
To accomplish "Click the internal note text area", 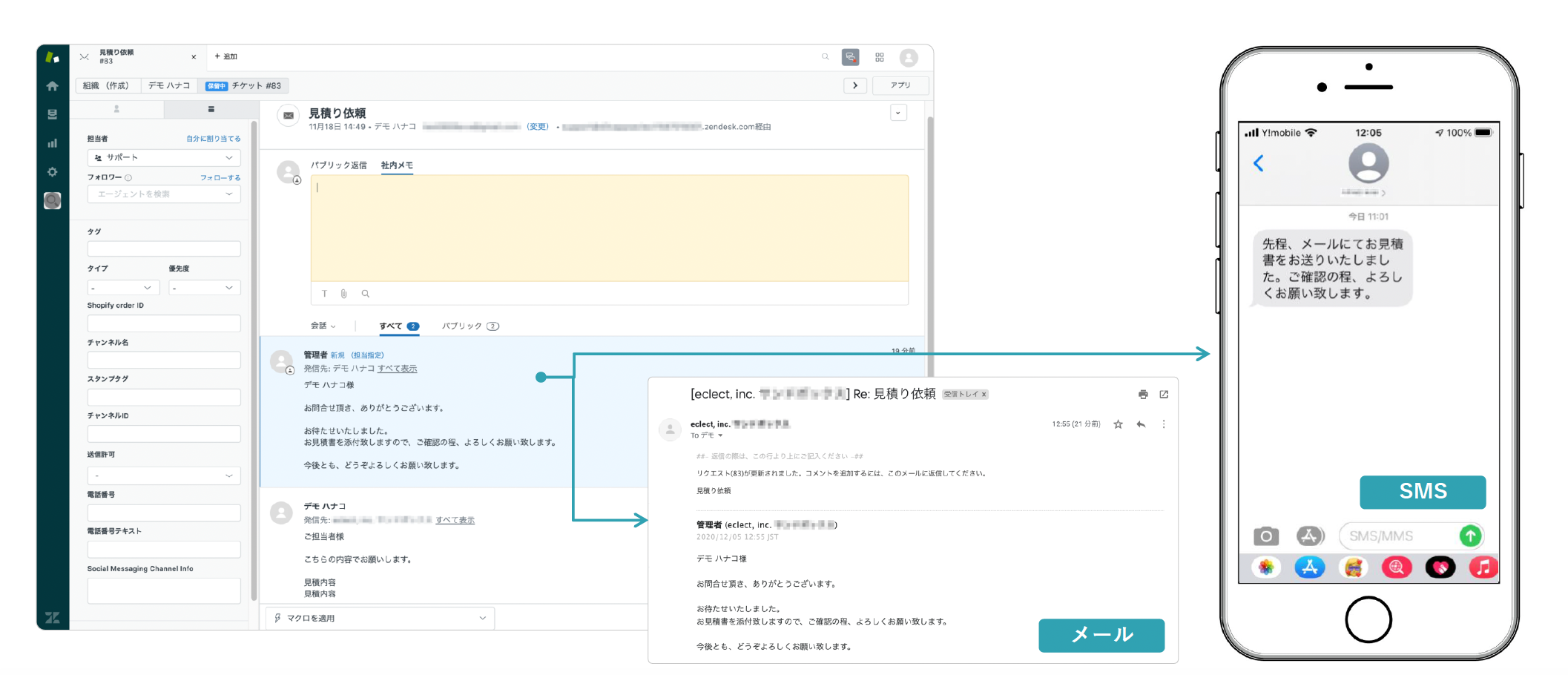I will pos(610,228).
